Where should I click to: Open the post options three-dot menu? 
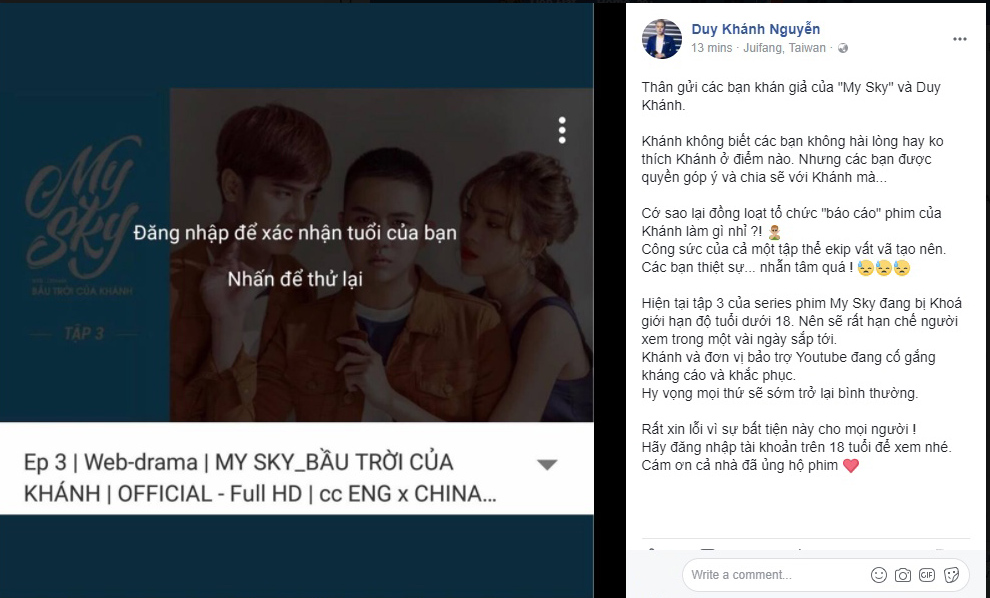point(959,39)
